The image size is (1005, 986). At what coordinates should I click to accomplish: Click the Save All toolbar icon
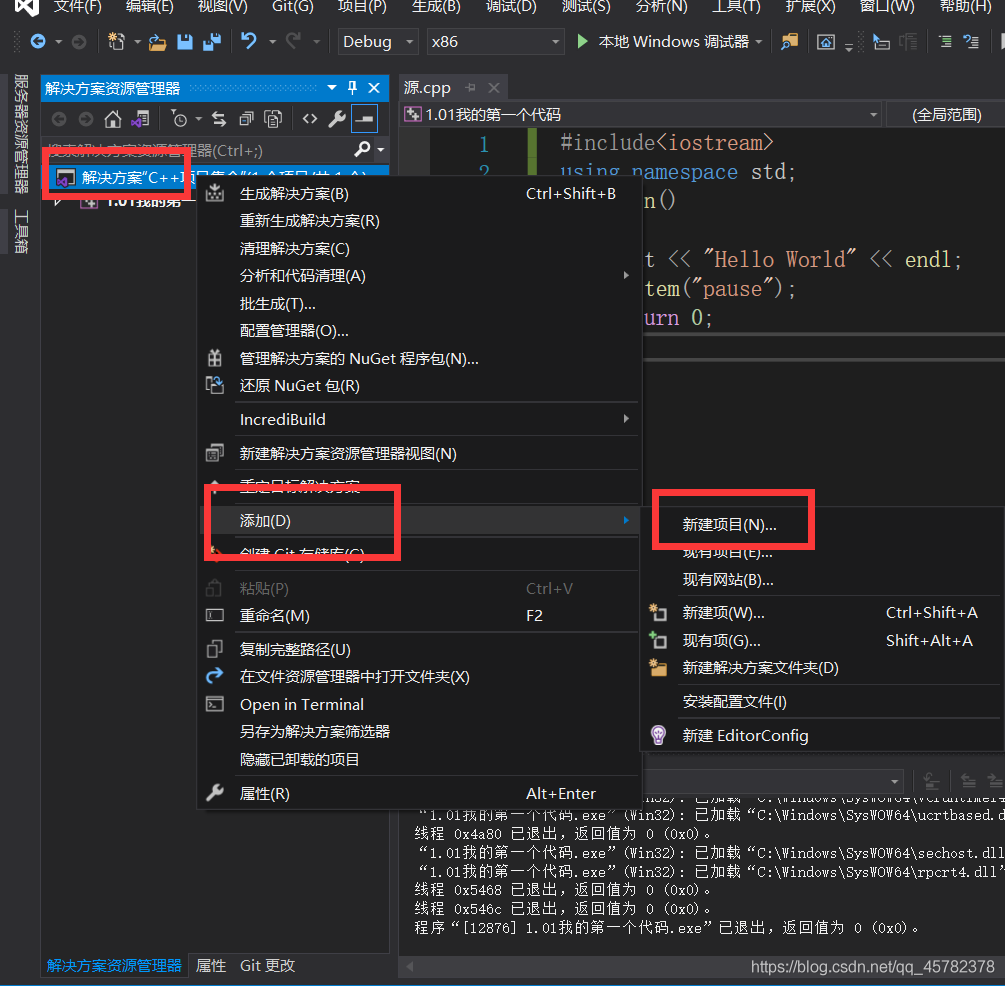click(211, 42)
